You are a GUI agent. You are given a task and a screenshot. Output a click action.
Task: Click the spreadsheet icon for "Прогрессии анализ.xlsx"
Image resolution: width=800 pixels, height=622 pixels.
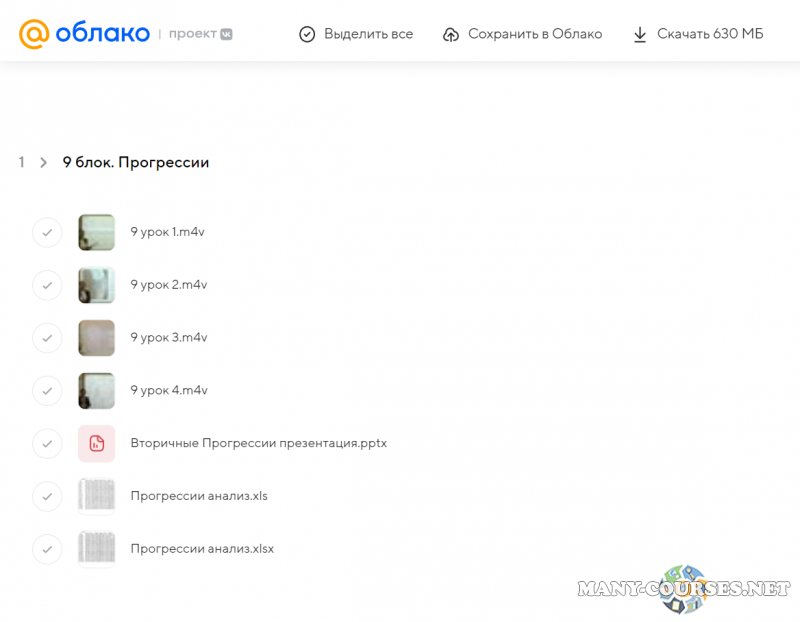point(96,549)
